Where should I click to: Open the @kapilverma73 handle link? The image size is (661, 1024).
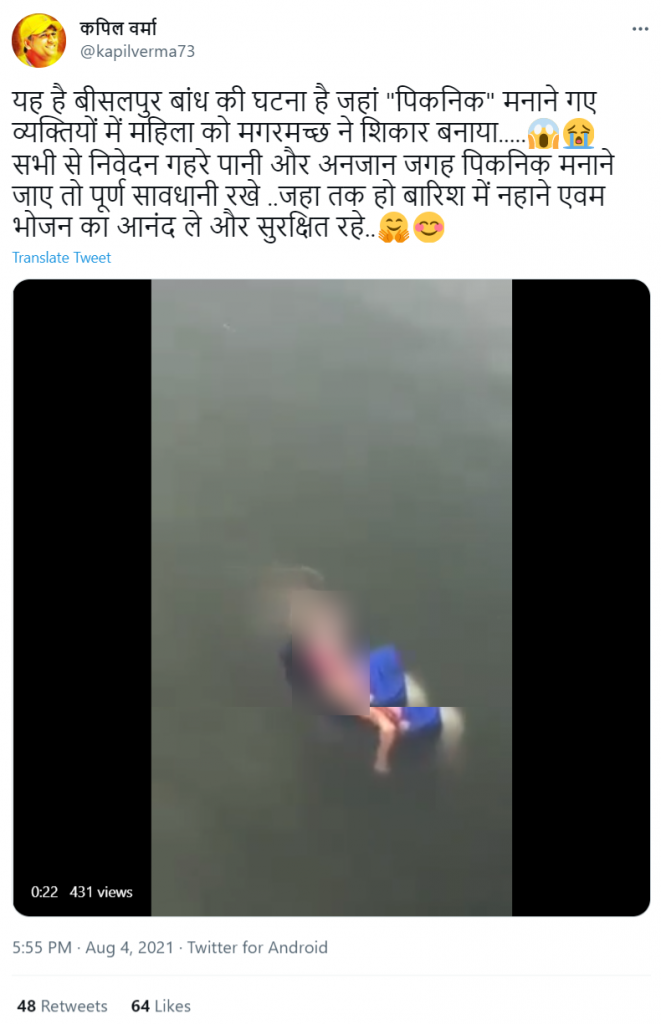[137, 52]
